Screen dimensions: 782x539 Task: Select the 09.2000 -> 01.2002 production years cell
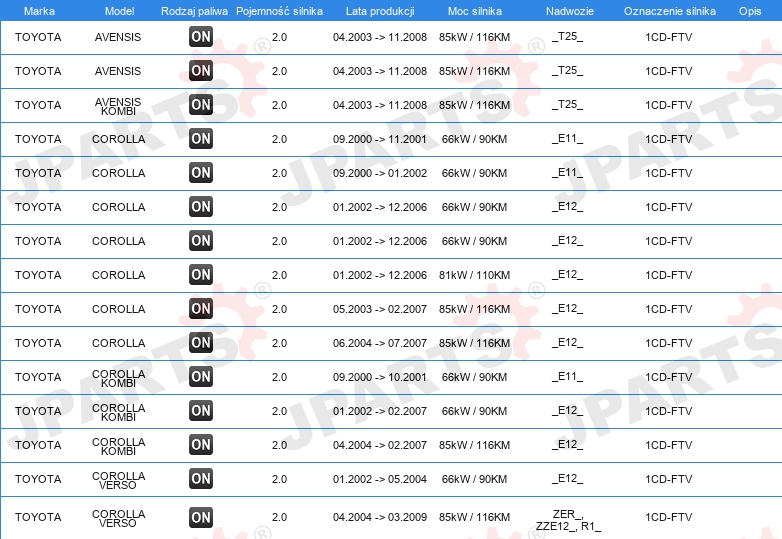(x=380, y=173)
